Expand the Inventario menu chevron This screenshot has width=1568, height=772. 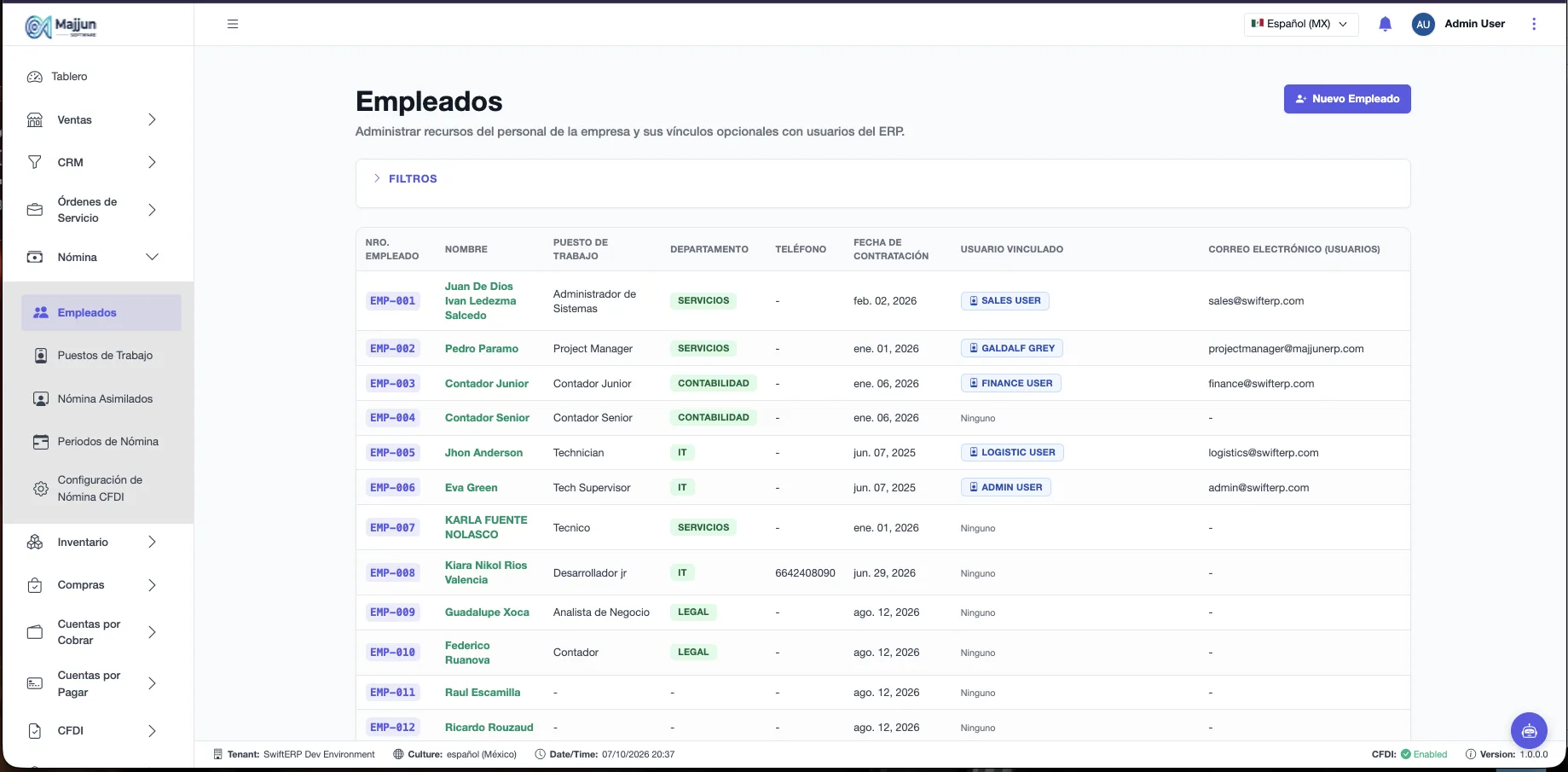coord(152,543)
